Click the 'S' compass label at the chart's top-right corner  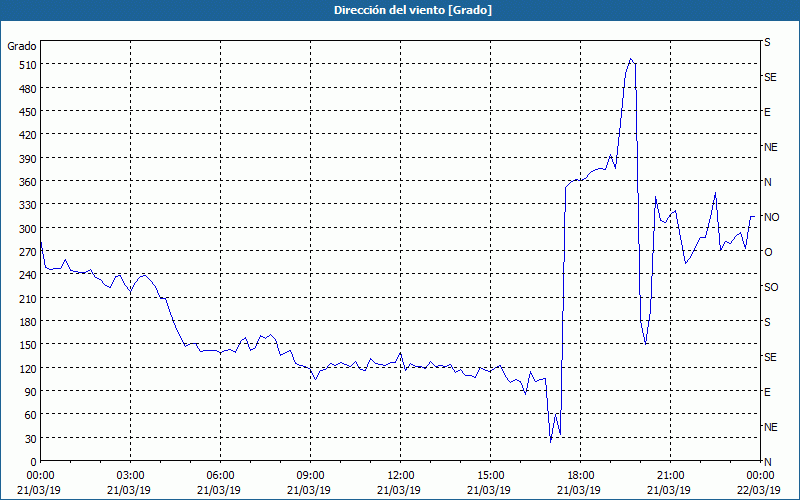coord(767,42)
